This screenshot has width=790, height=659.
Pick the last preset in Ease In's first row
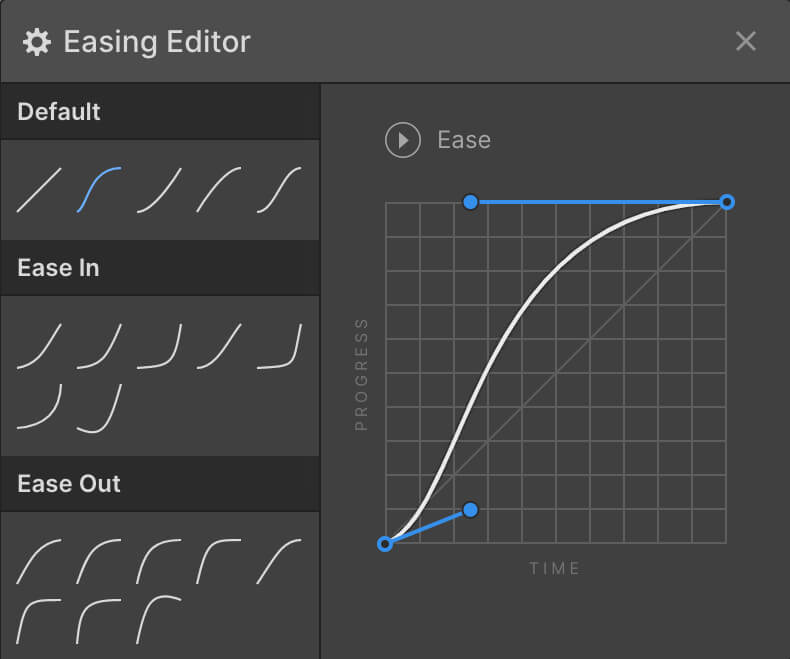[x=279, y=346]
